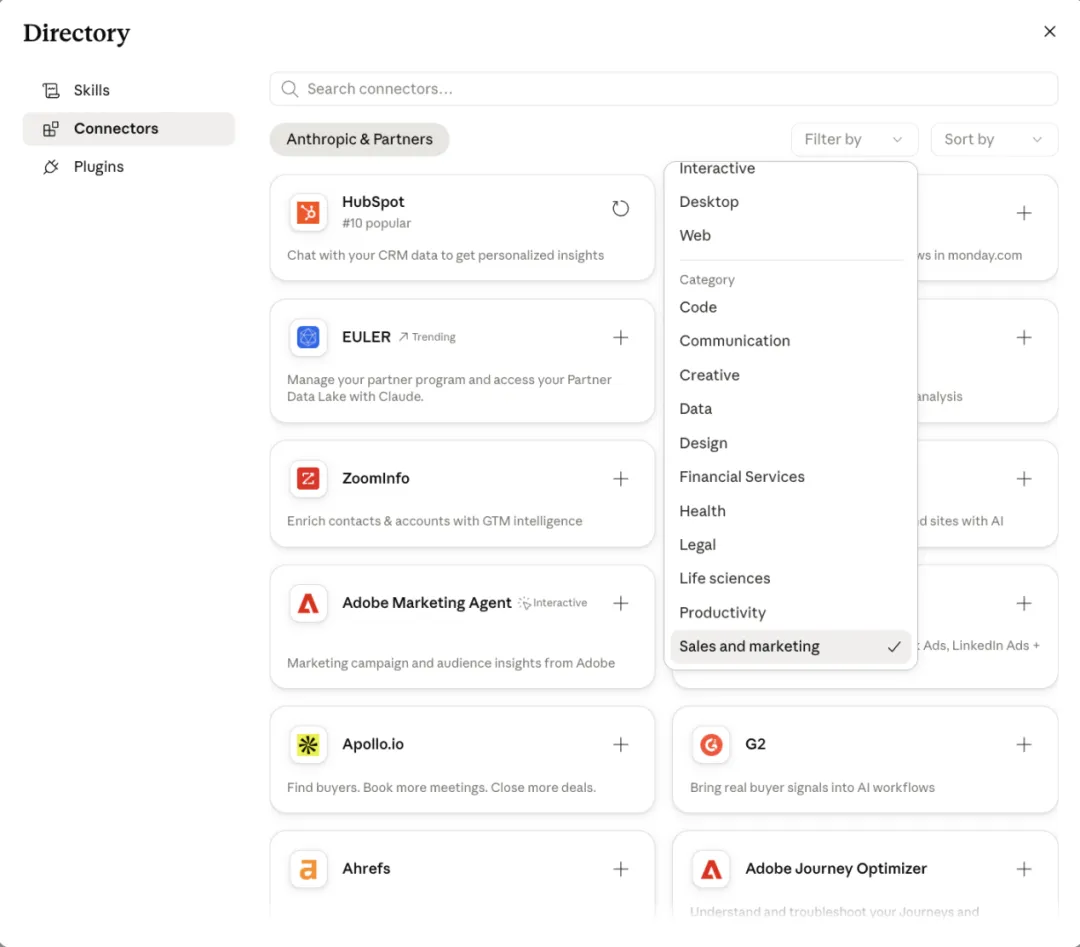This screenshot has width=1080, height=947.
Task: Open the Skills section icon
Action: (x=51, y=90)
